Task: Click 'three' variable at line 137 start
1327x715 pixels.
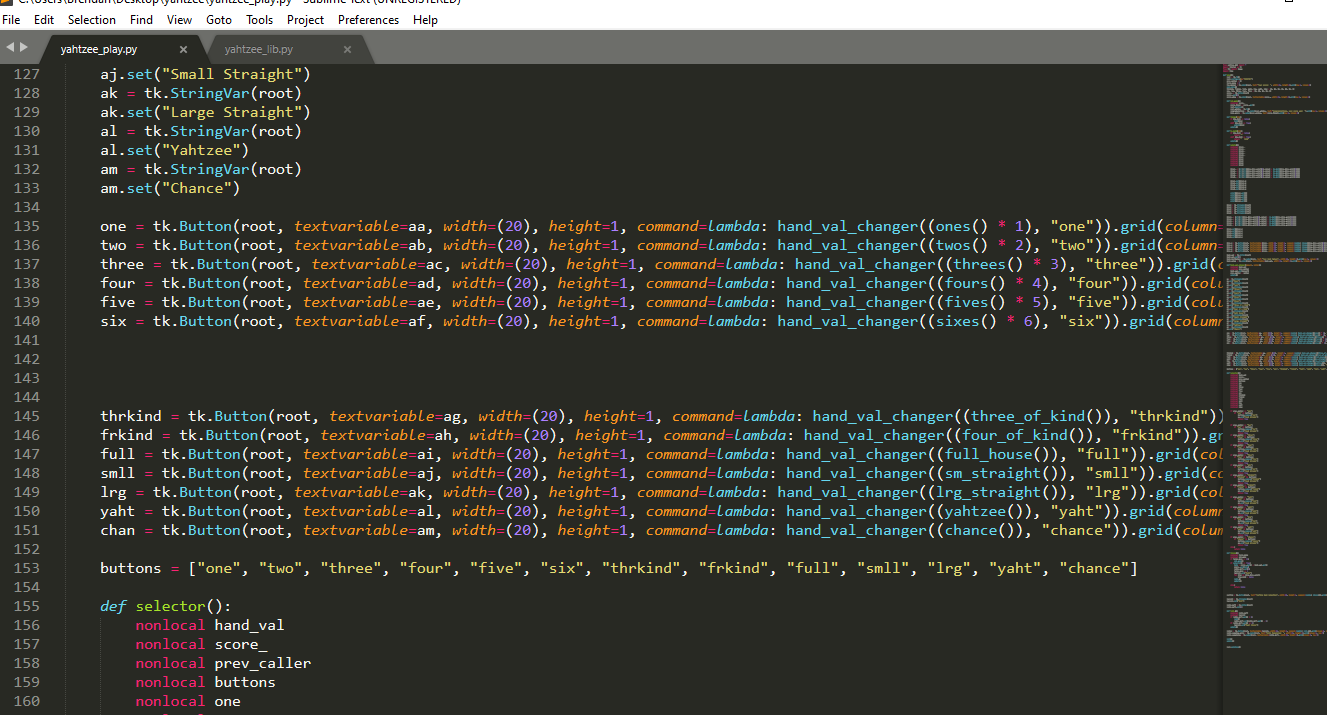Action: pyautogui.click(x=122, y=264)
